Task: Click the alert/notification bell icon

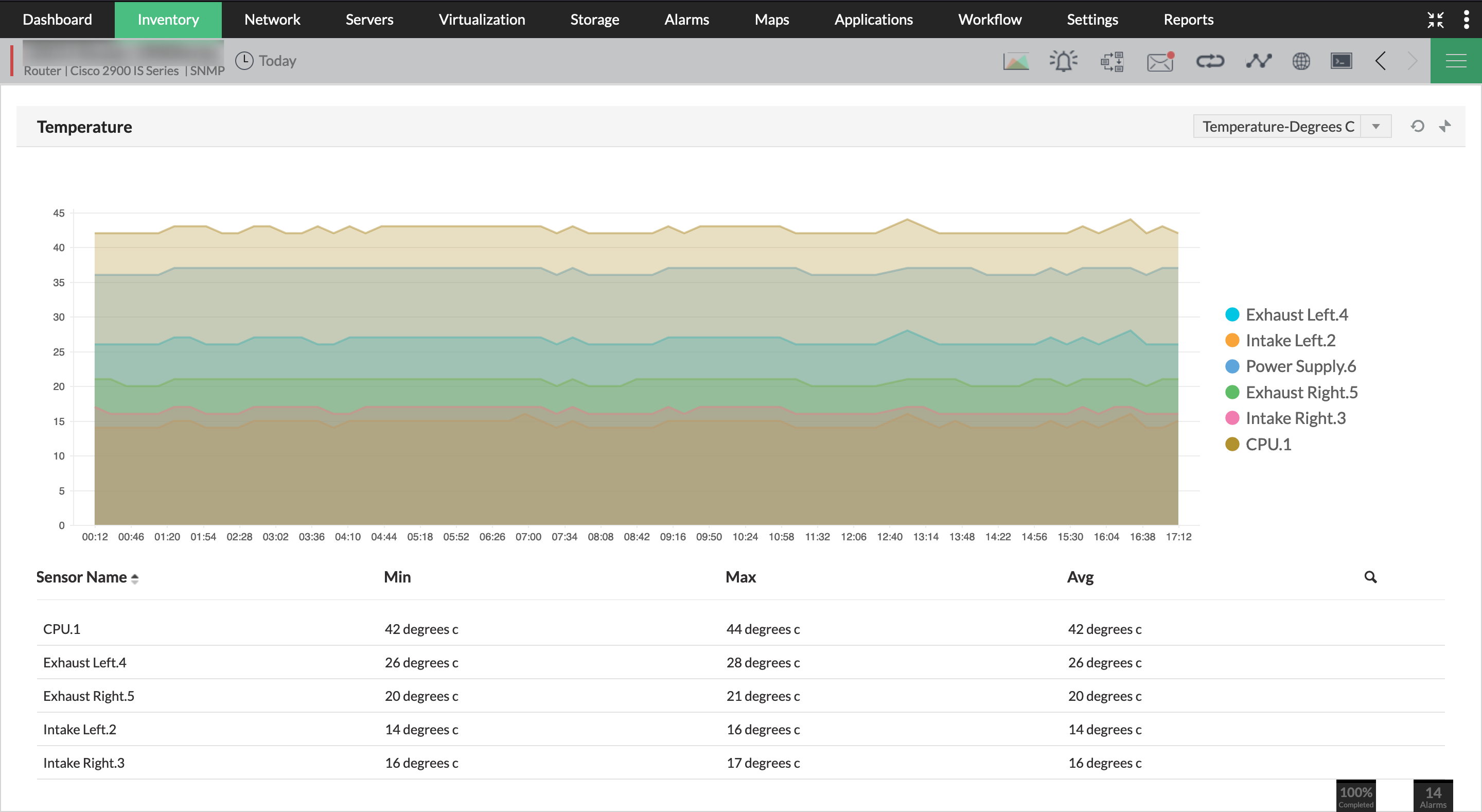Action: [1063, 60]
